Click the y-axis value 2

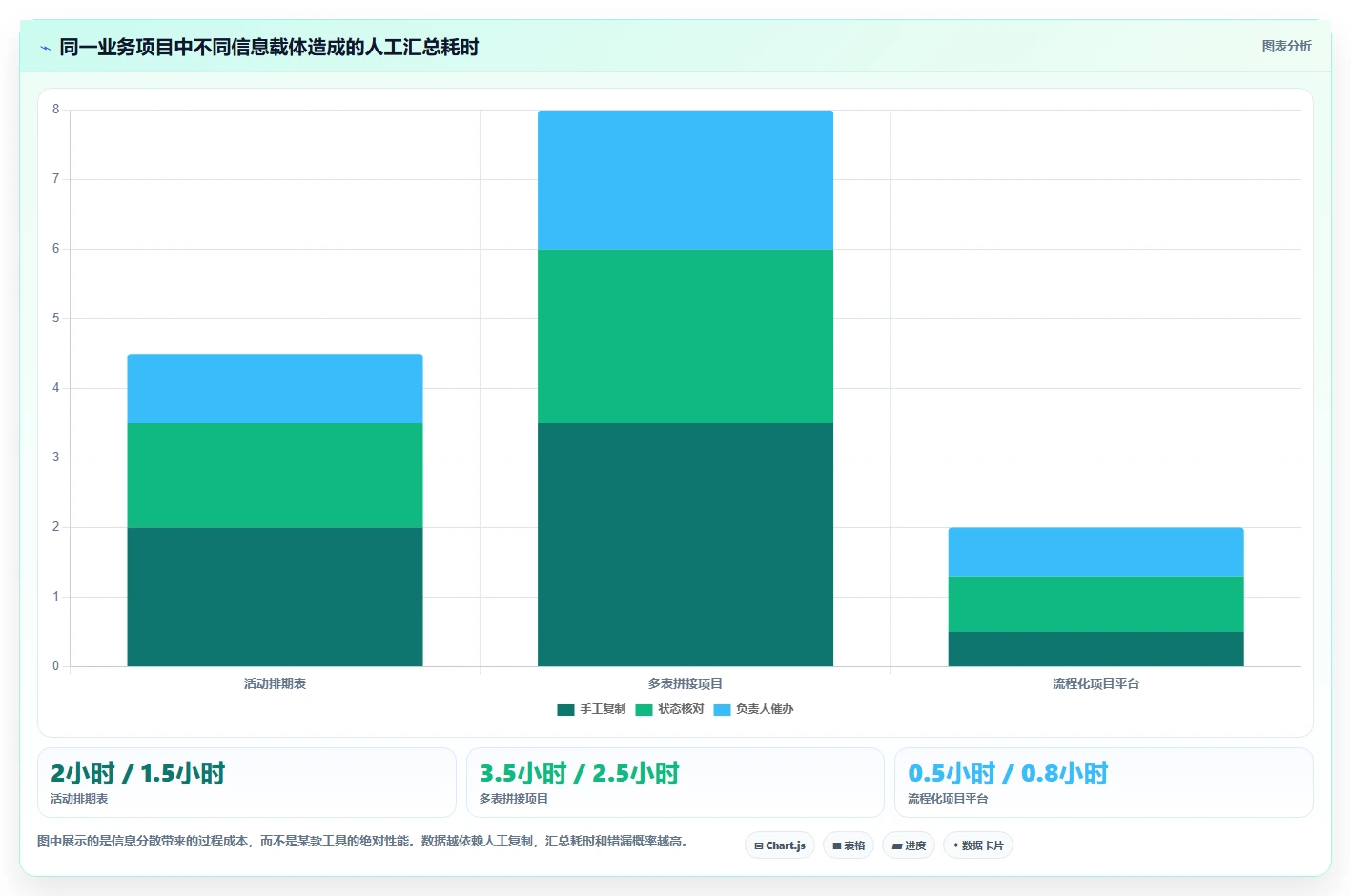coord(55,527)
